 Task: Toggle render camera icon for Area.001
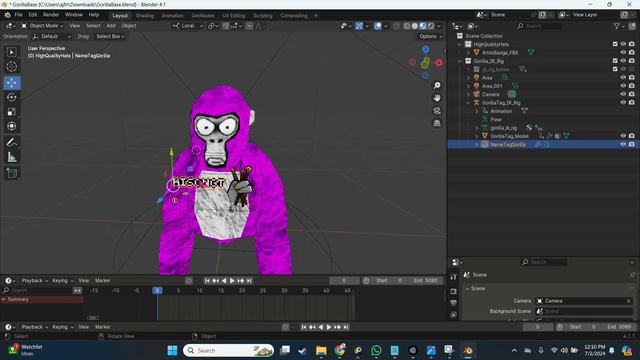pos(631,86)
